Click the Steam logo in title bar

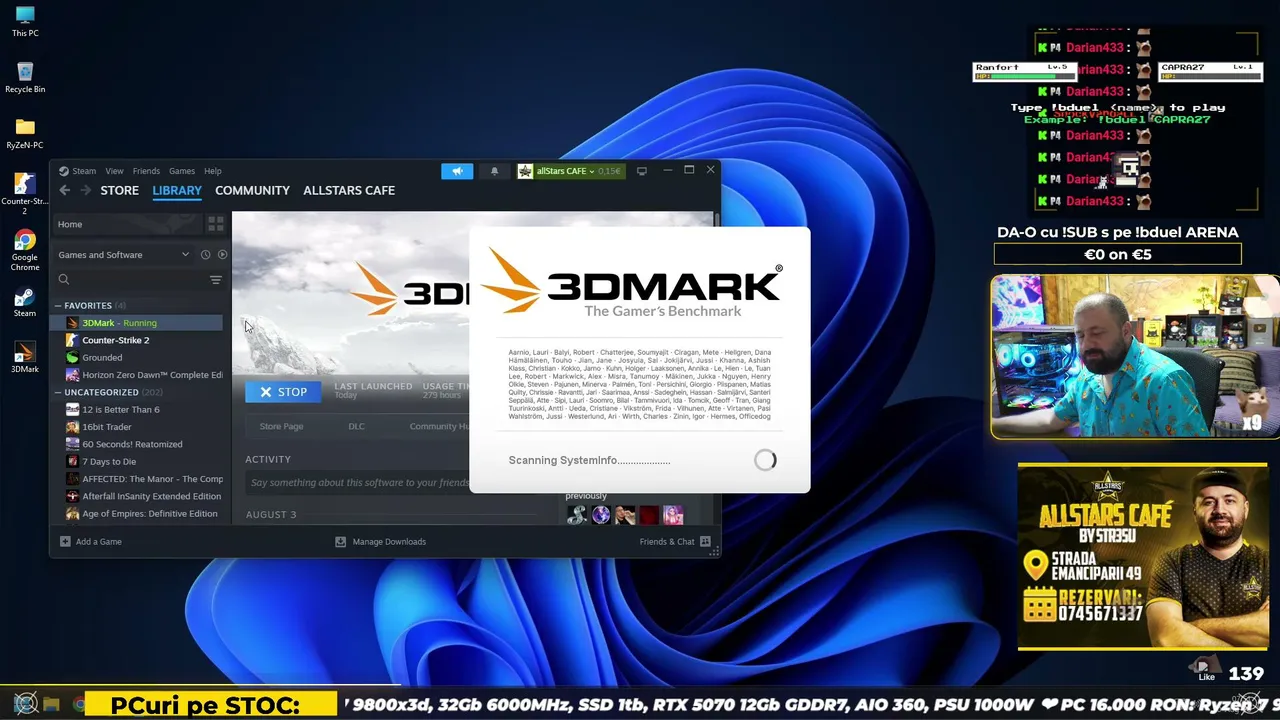(x=64, y=171)
